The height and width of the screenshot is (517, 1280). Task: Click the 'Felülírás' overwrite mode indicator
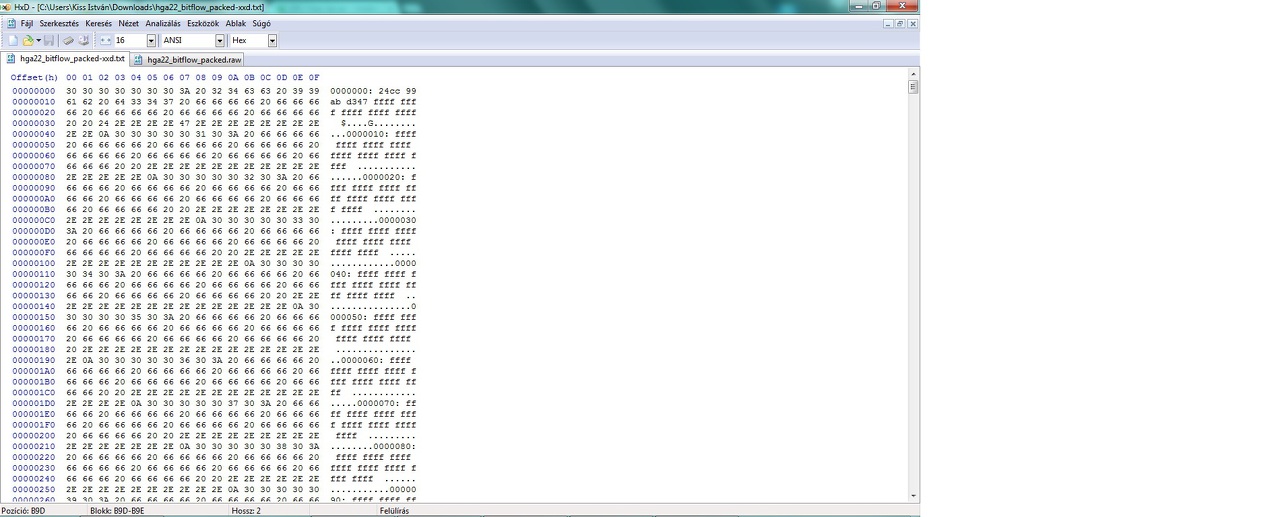pyautogui.click(x=394, y=510)
